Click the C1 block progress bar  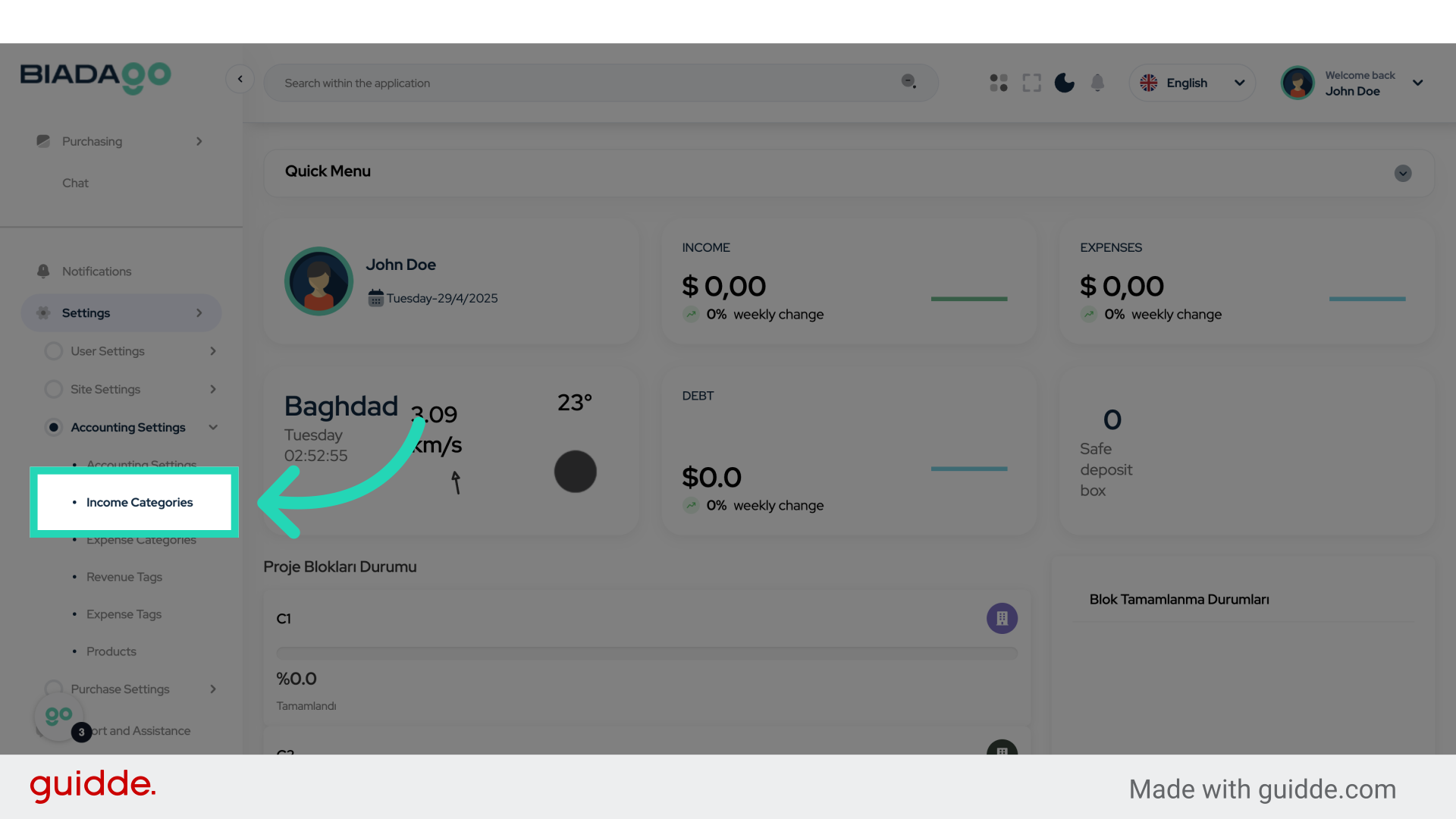[646, 653]
